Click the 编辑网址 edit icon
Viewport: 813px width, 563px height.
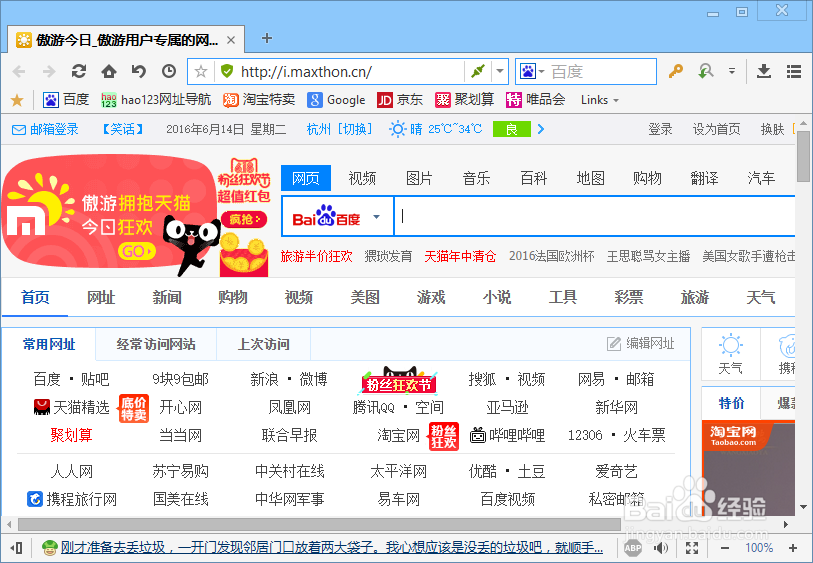click(x=614, y=344)
